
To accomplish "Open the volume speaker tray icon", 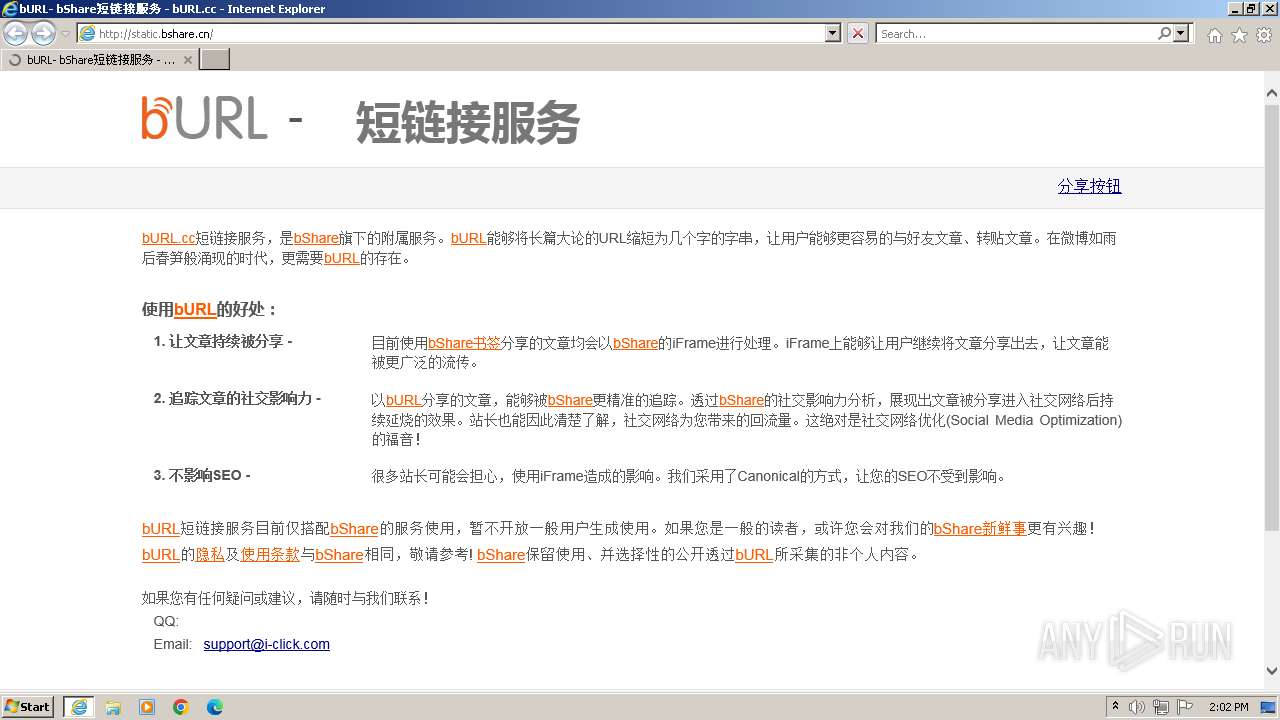I will (x=1137, y=707).
